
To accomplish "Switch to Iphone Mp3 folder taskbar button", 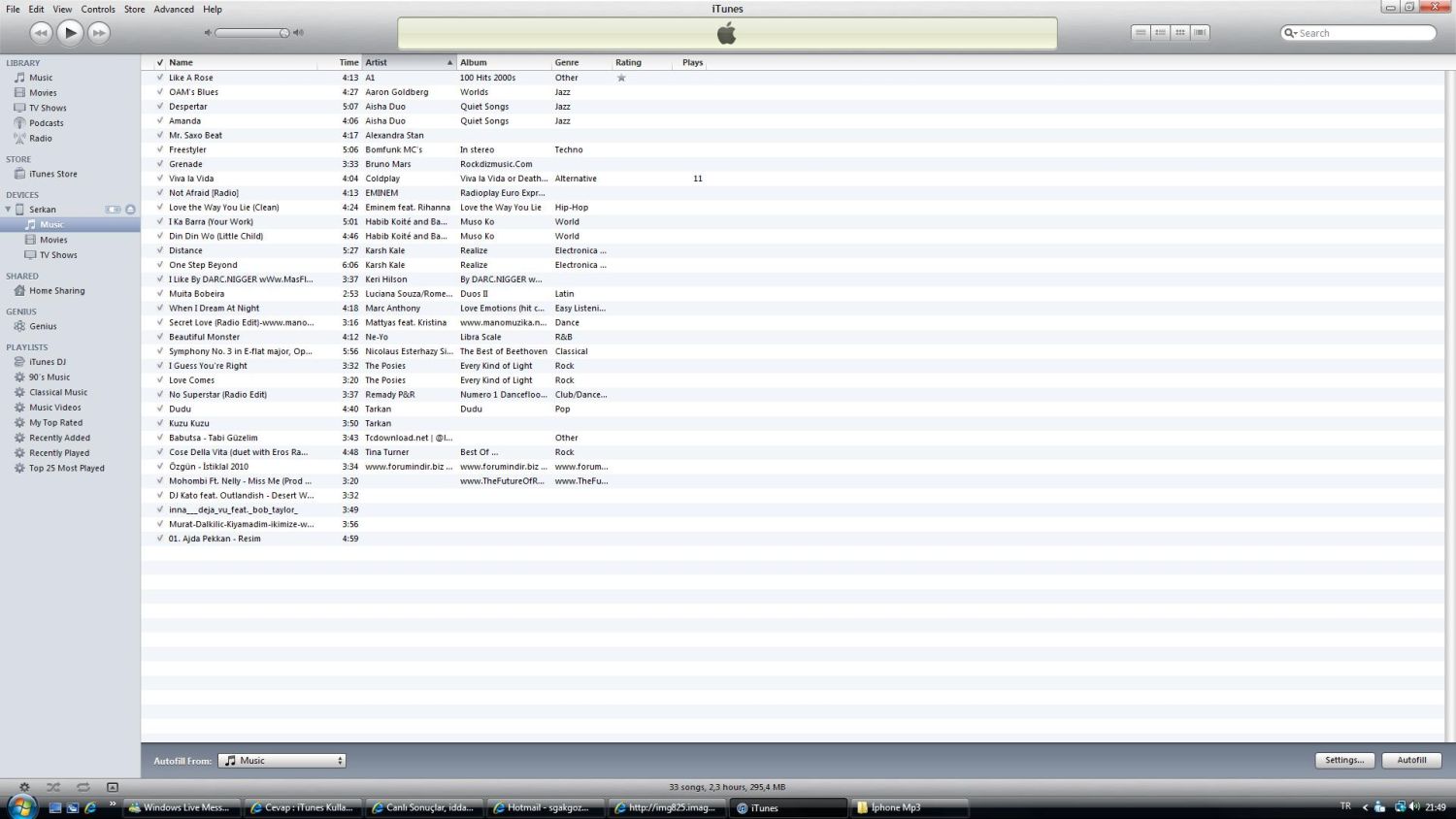I will [x=910, y=807].
